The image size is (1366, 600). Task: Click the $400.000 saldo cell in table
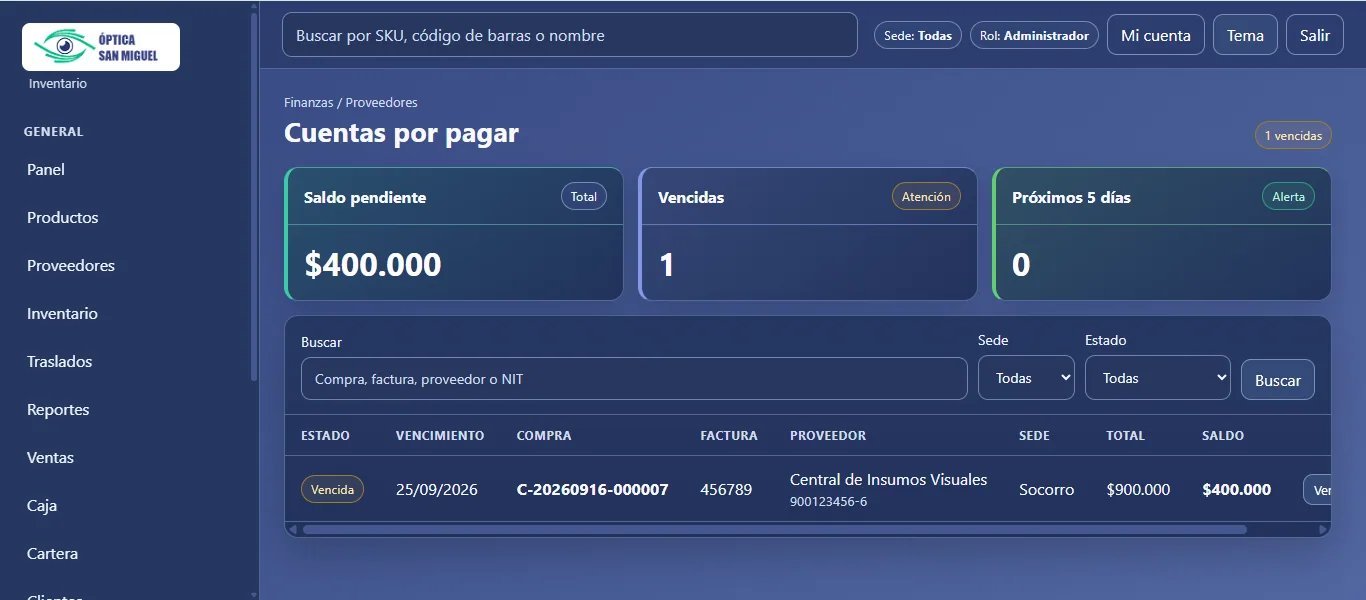[x=1237, y=490]
